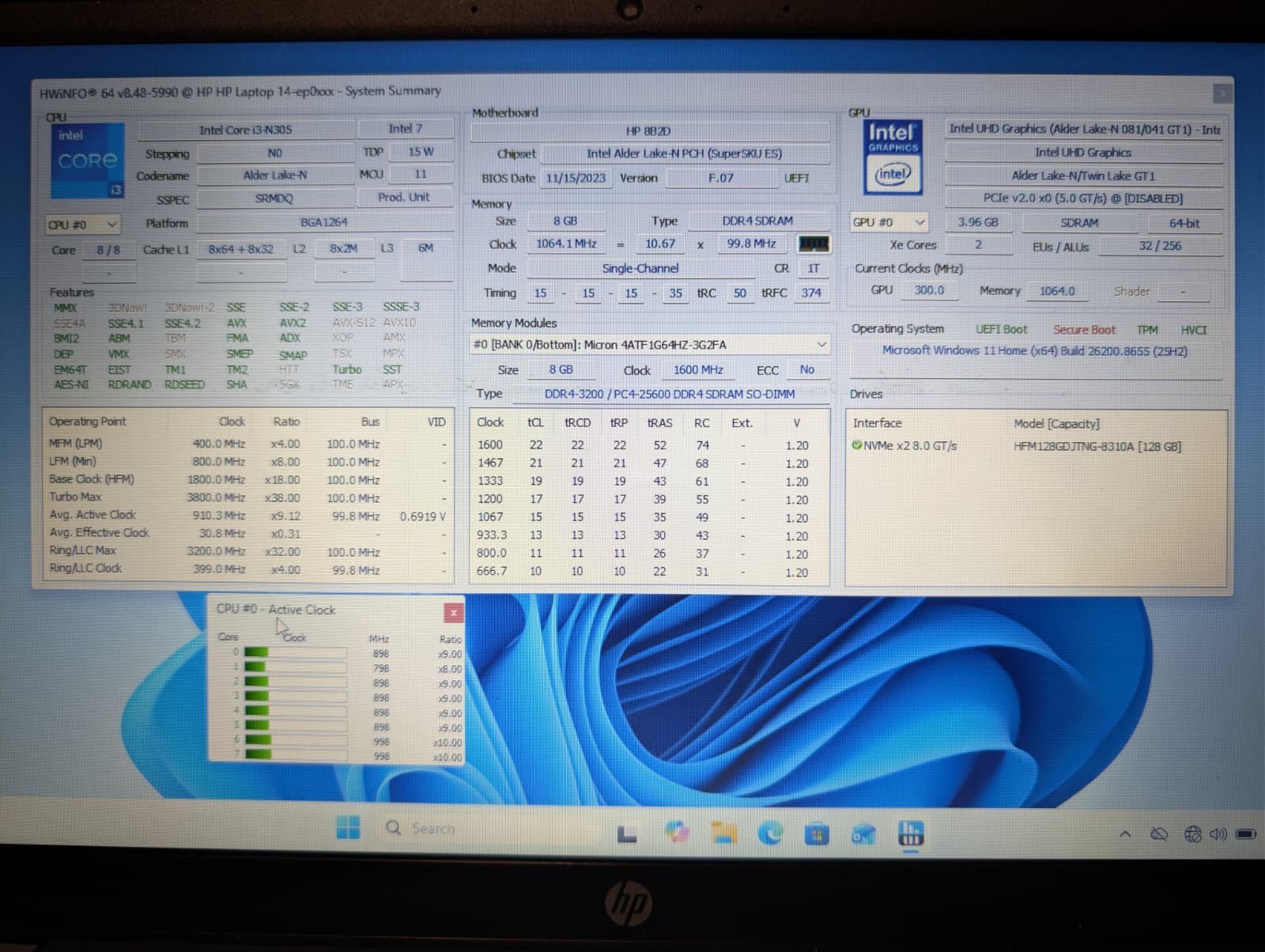The width and height of the screenshot is (1265, 952).
Task: Click the Secure Boot indicator
Action: pos(1084,330)
